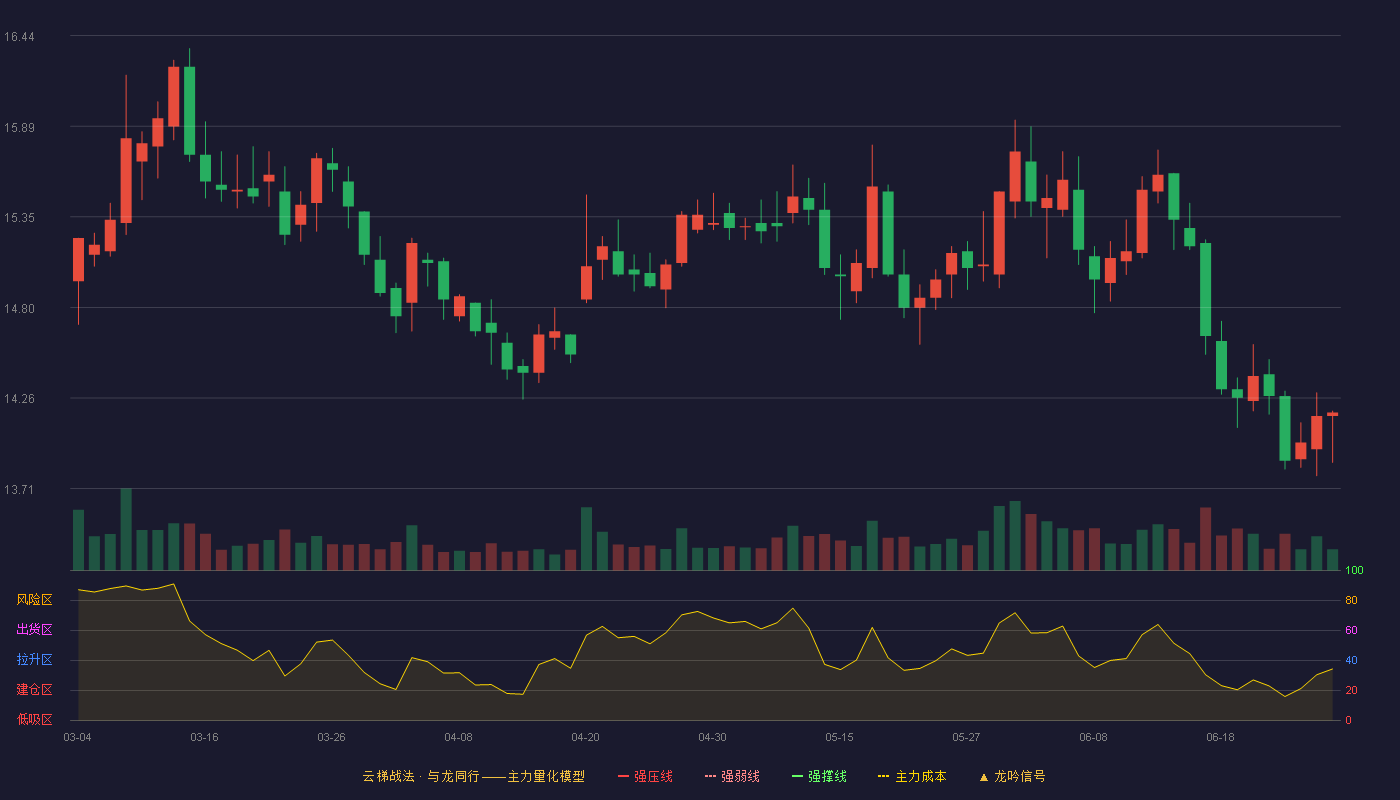Toggle the 主力成本 legend series
This screenshot has height=800, width=1400.
(912, 776)
